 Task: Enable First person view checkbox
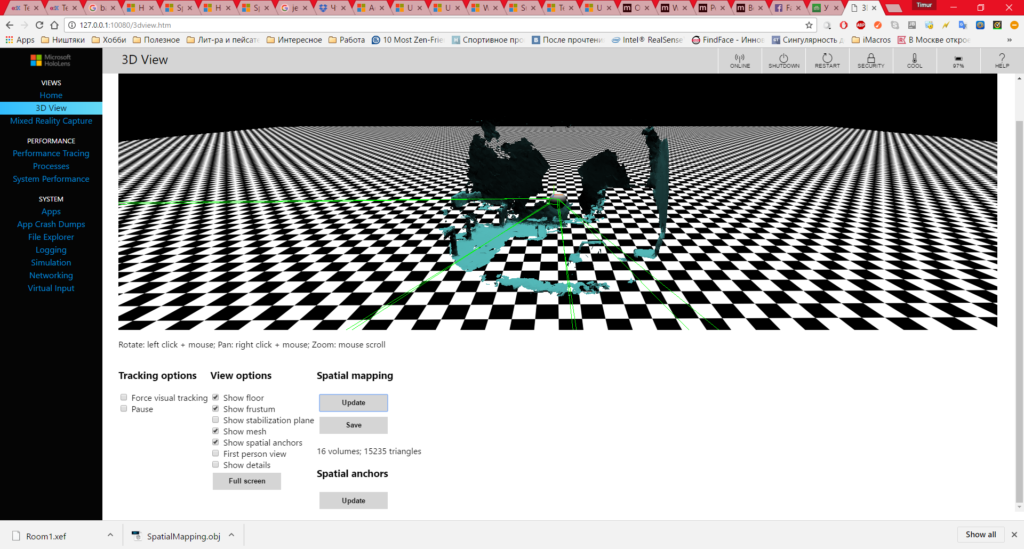tap(216, 453)
